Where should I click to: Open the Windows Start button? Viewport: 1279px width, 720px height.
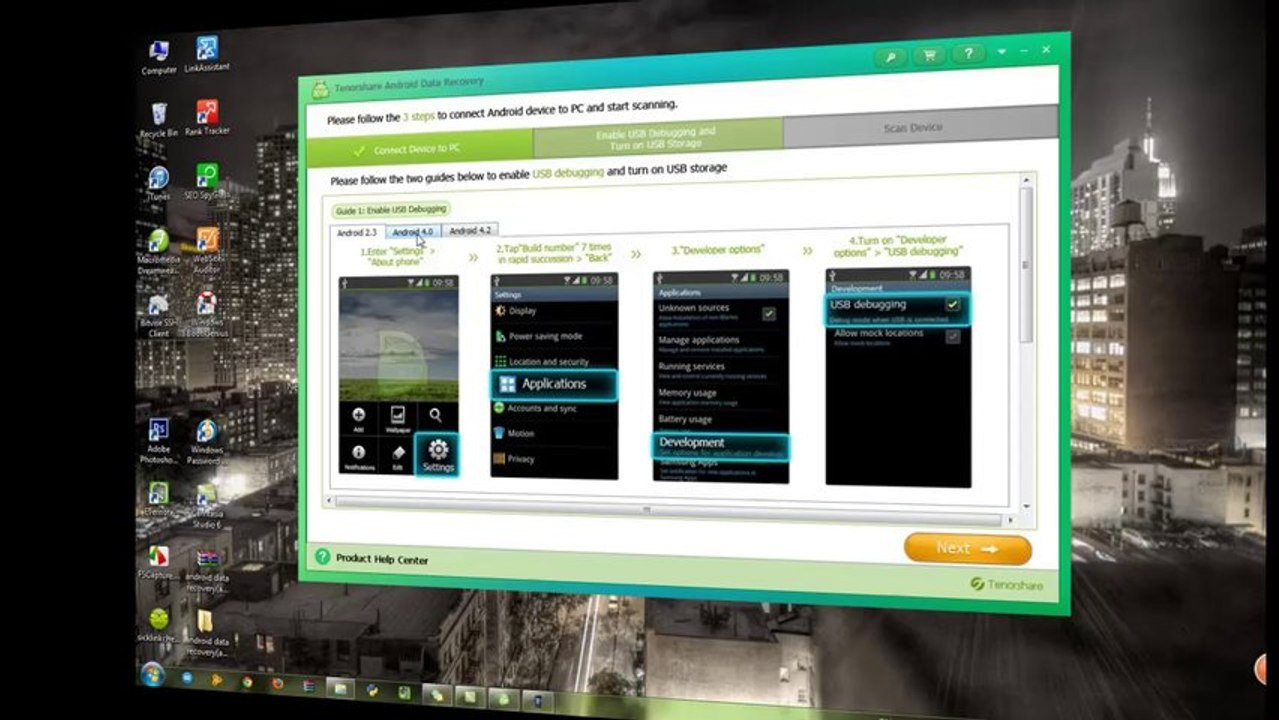[154, 674]
